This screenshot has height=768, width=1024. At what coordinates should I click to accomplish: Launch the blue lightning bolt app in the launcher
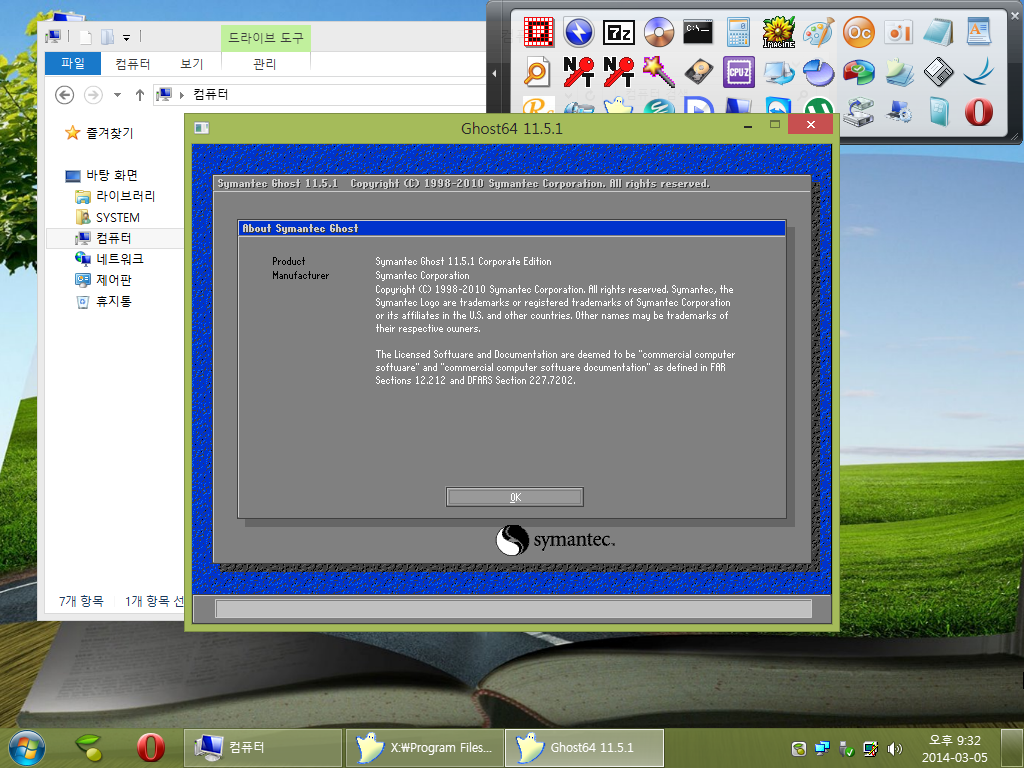point(579,32)
